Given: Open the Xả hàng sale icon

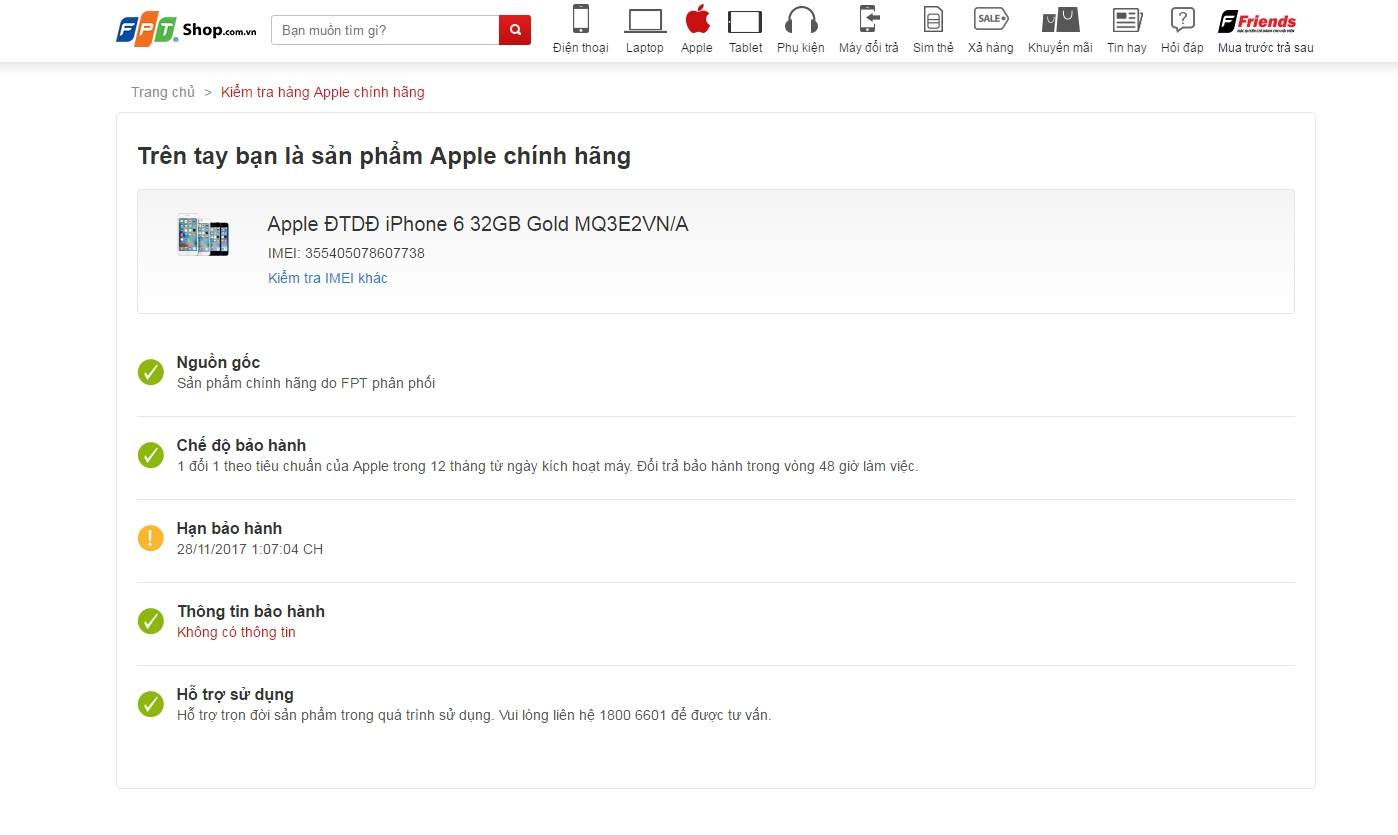Looking at the screenshot, I should click(990, 20).
